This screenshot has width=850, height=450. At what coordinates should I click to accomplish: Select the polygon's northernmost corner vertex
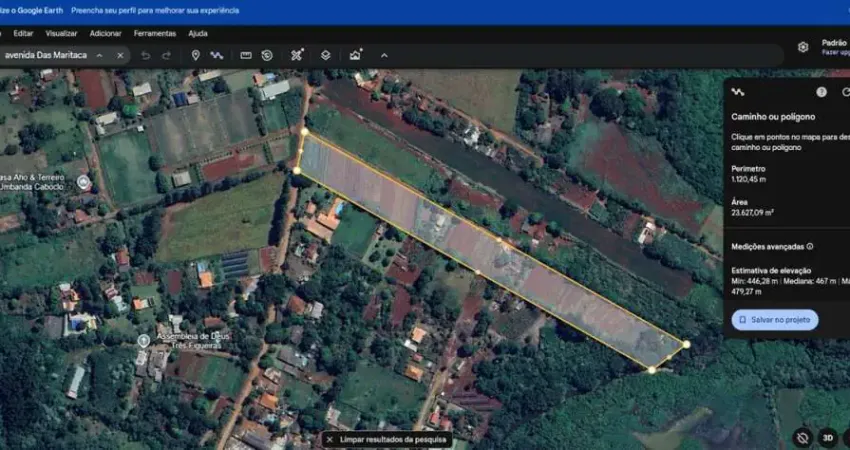(x=305, y=132)
